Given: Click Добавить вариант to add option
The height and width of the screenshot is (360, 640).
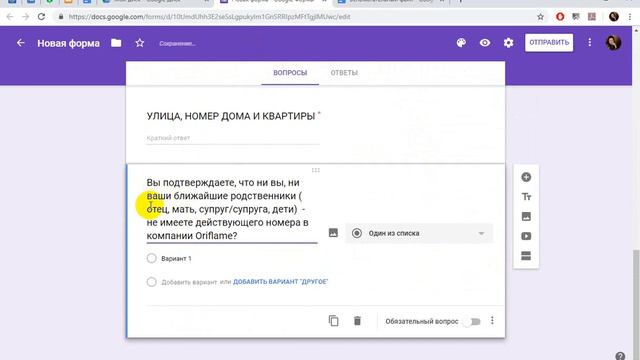Looking at the screenshot, I should click(189, 282).
